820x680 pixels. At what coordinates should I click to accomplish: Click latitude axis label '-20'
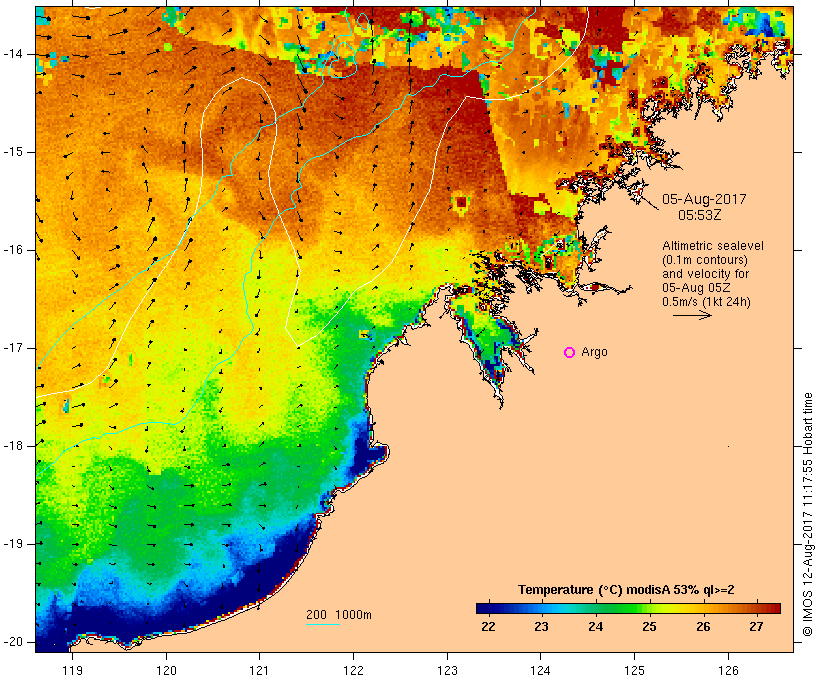(13, 642)
